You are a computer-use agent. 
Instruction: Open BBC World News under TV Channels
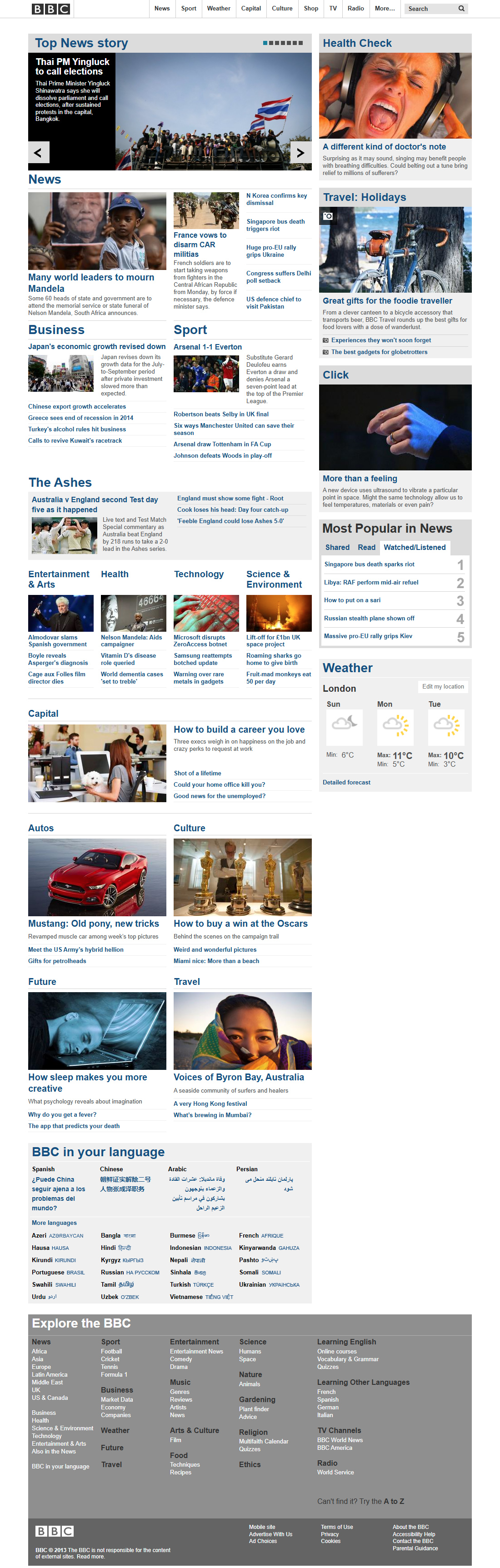click(340, 1439)
